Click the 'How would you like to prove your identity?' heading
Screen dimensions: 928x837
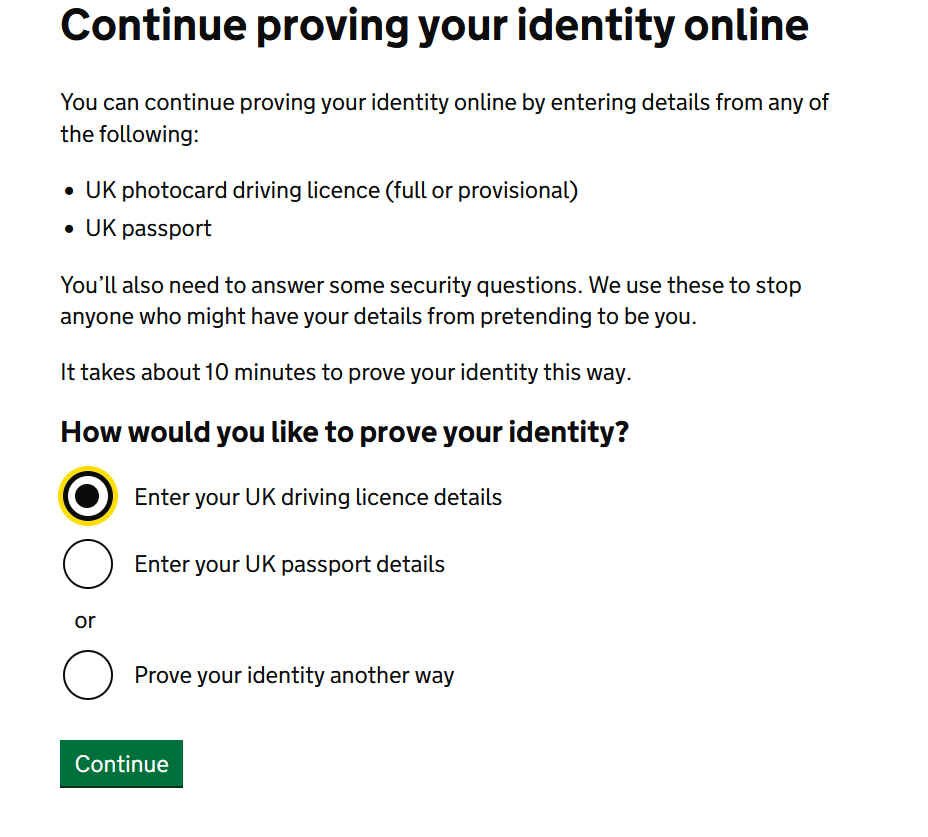344,432
